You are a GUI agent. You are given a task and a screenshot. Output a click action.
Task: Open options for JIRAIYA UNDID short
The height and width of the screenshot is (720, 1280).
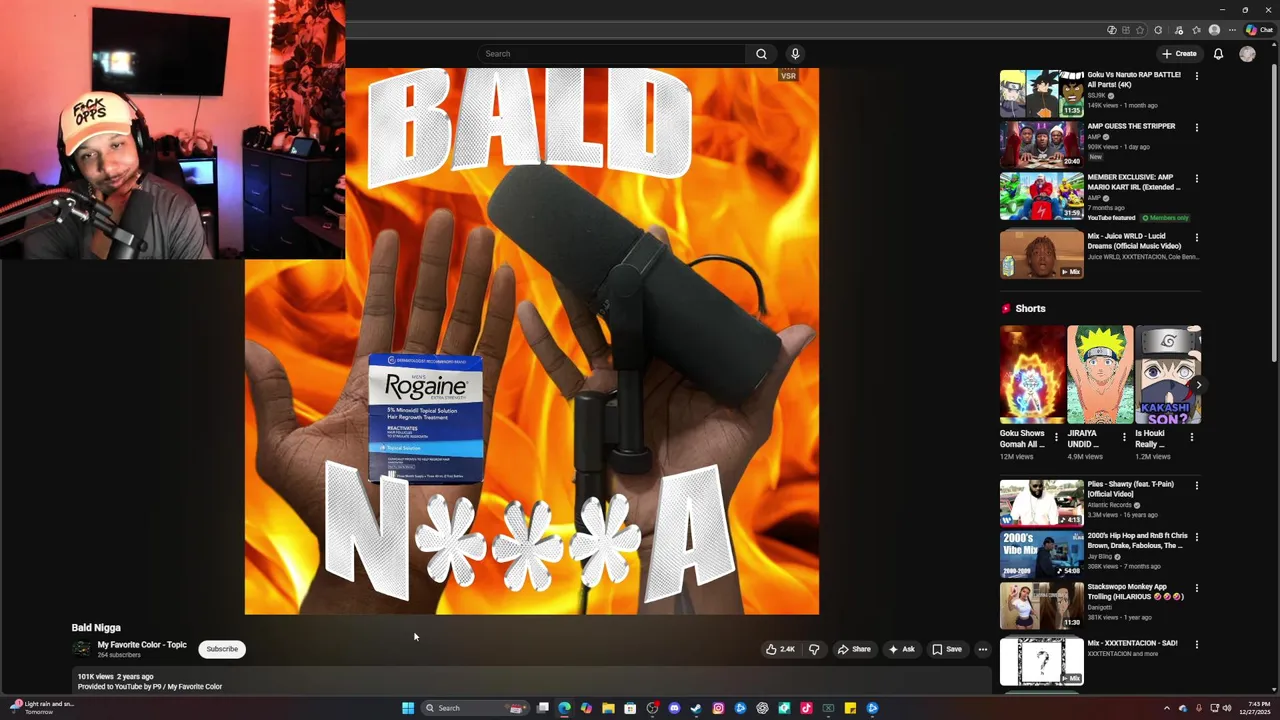pyautogui.click(x=1123, y=437)
